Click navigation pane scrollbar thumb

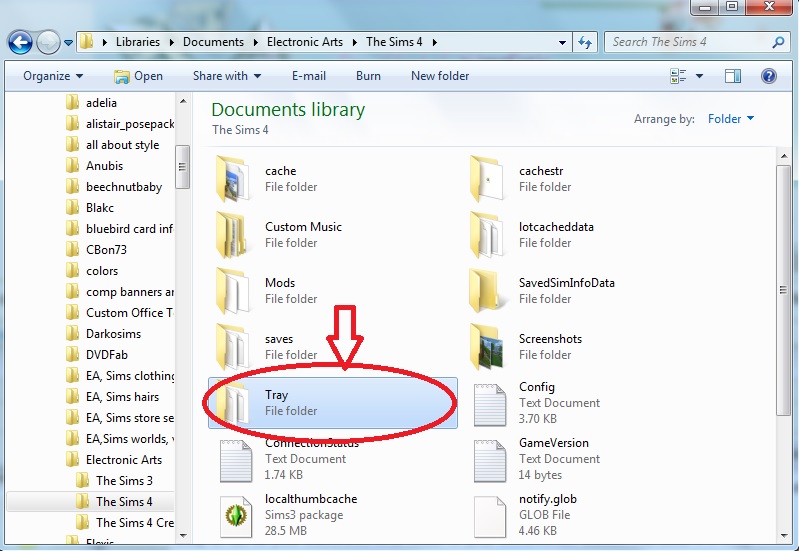[182, 167]
